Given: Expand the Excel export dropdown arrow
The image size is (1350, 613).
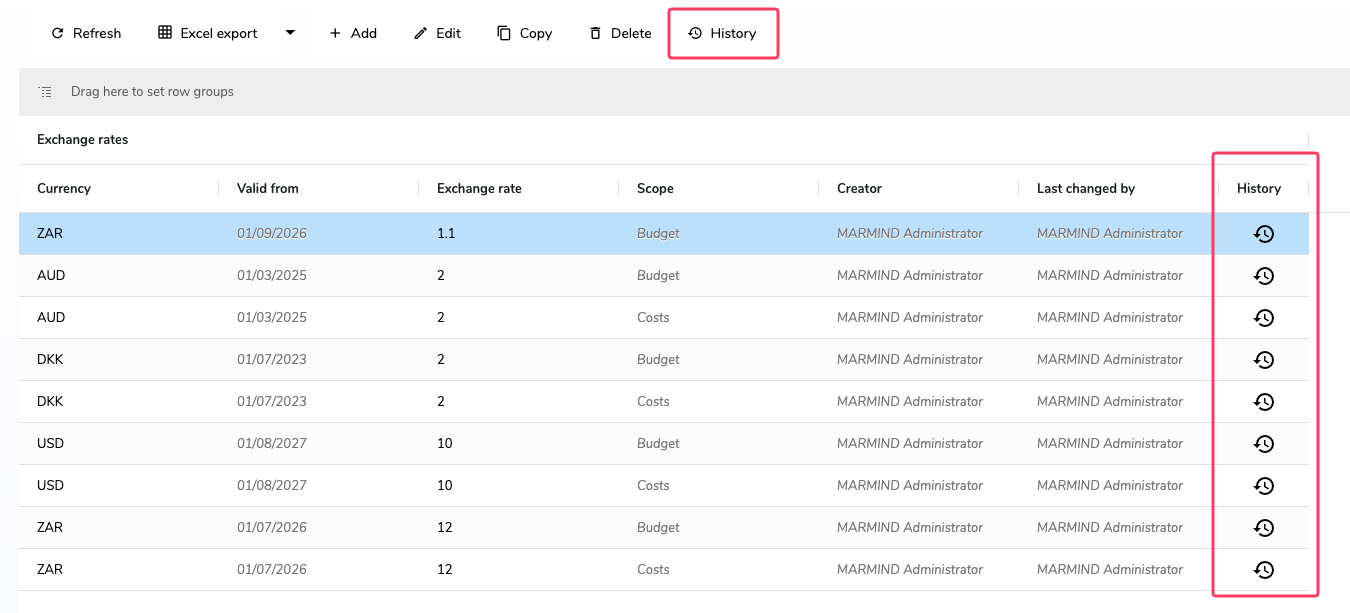Looking at the screenshot, I should coord(290,33).
